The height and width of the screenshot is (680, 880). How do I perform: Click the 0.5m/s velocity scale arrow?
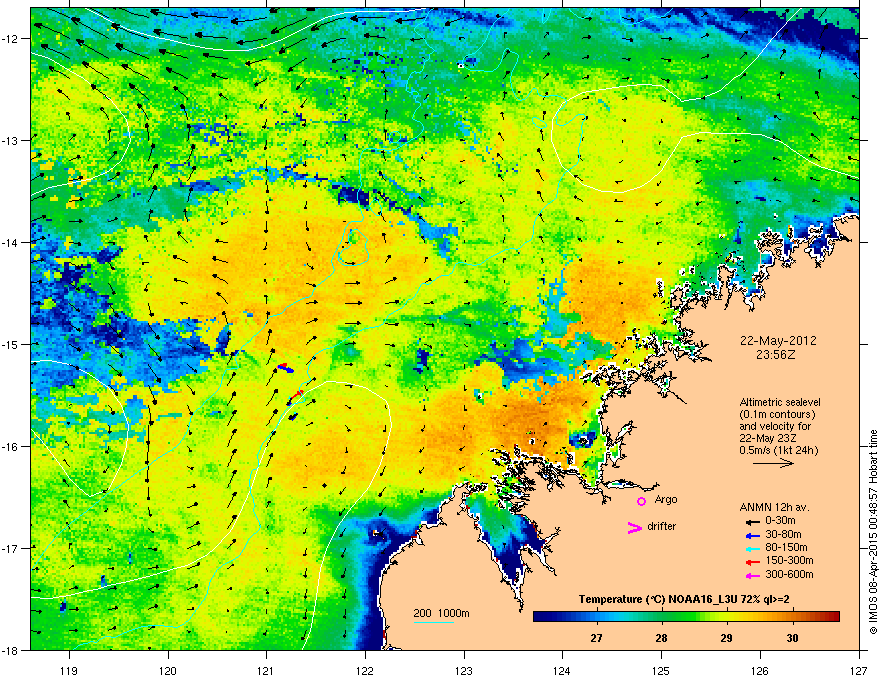tap(773, 463)
